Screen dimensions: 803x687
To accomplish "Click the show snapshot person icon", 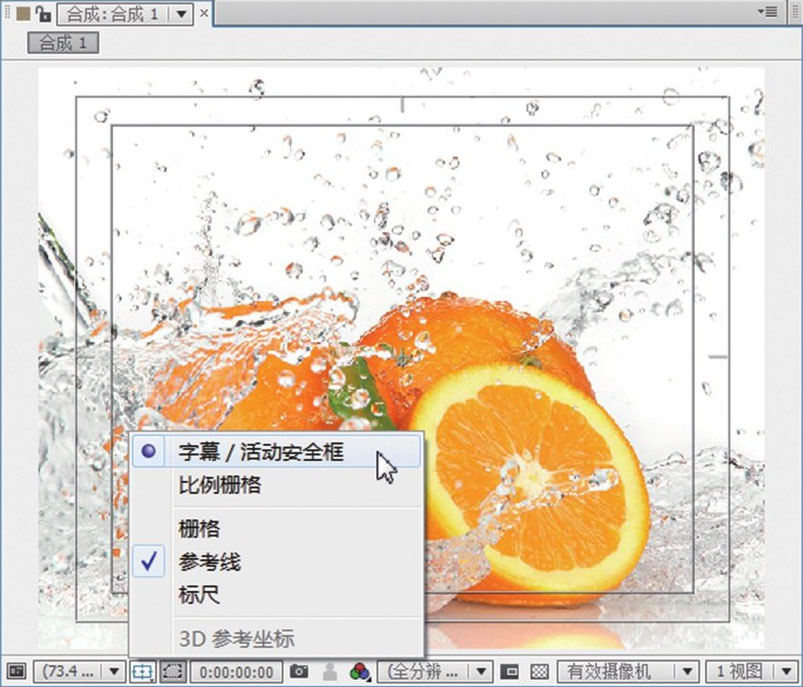I will click(x=330, y=672).
